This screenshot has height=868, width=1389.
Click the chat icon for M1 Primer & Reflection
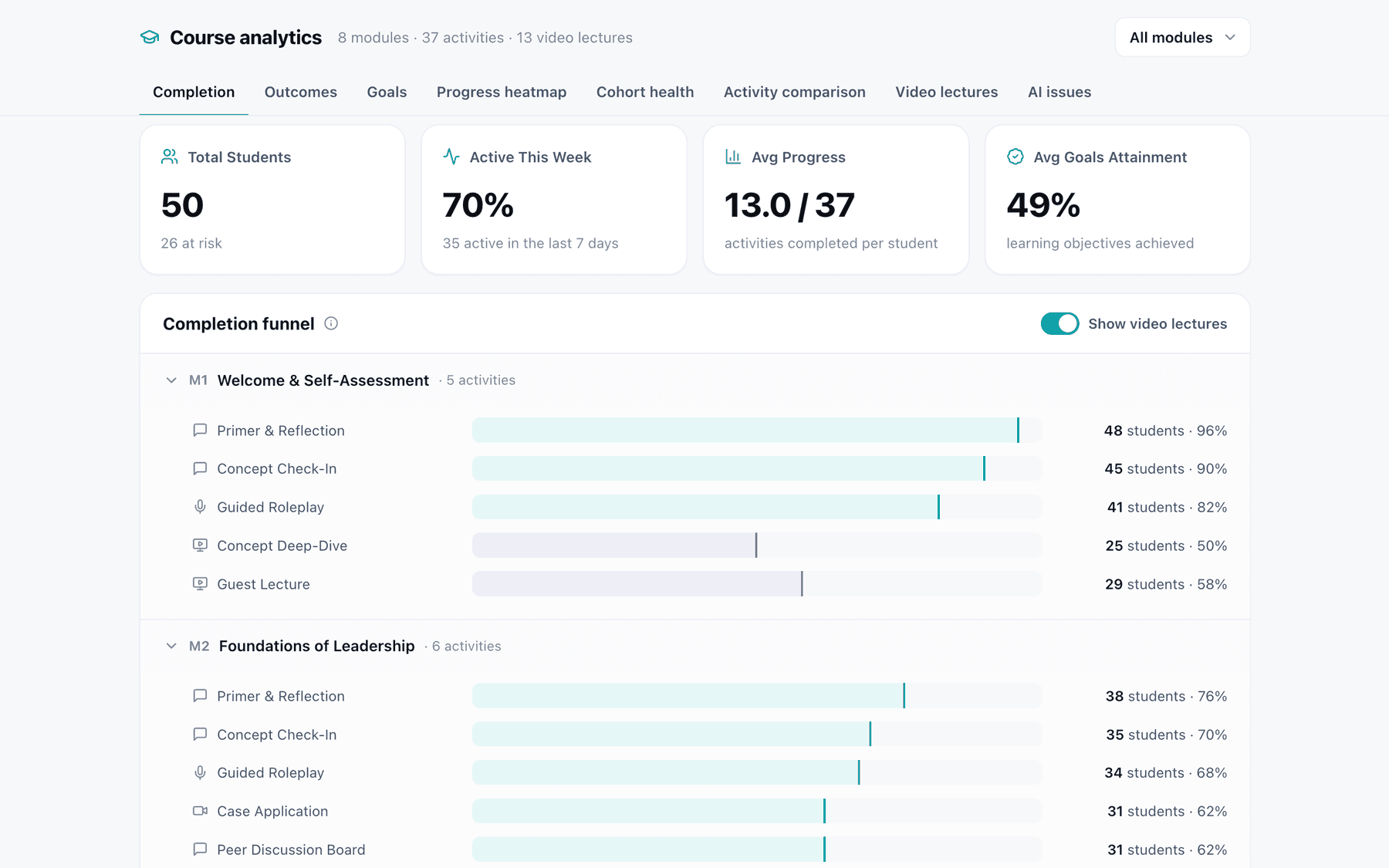tap(200, 430)
